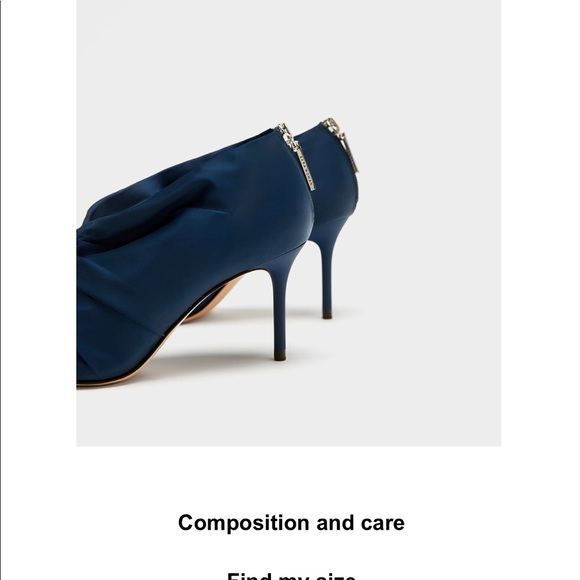The height and width of the screenshot is (580, 580).
Task: Open the Find my size link
Action: click(291, 576)
